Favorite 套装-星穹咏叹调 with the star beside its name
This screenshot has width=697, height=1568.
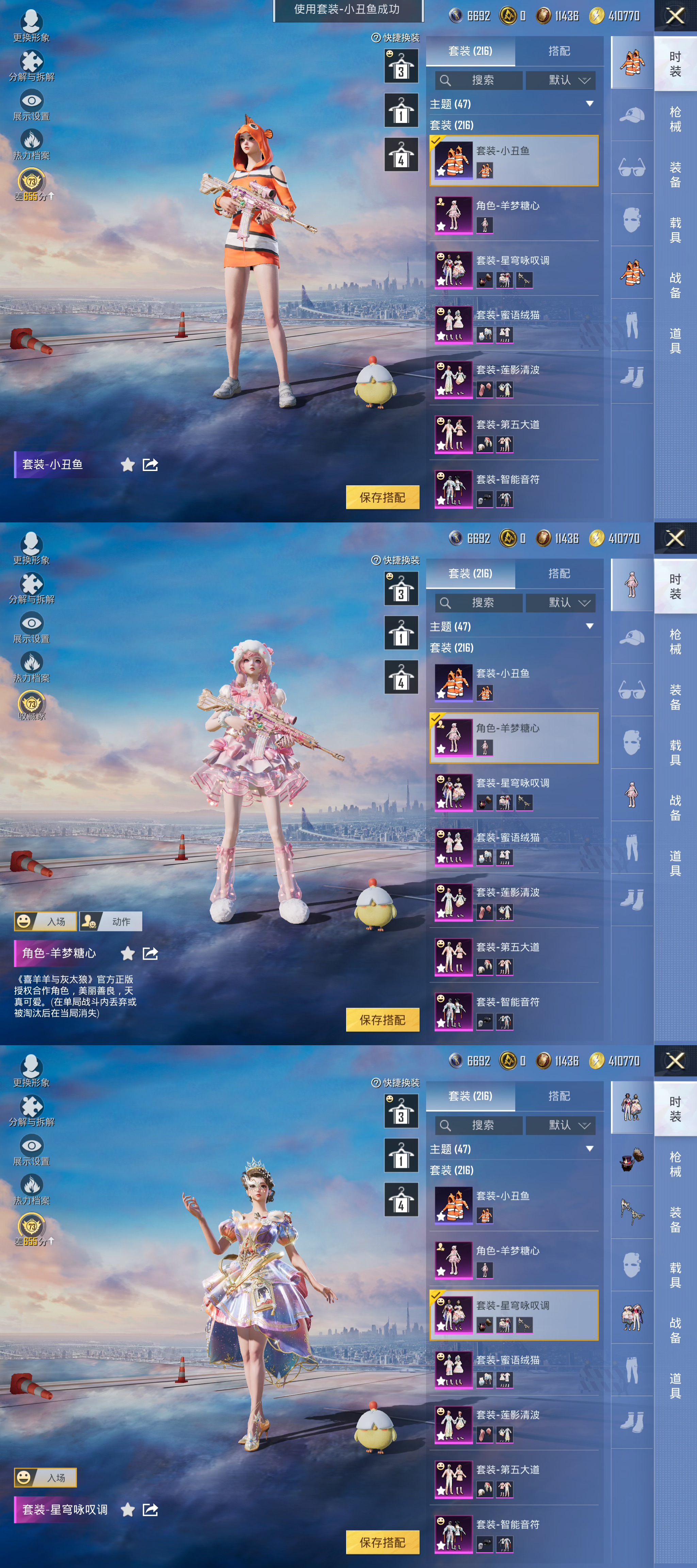click(x=127, y=1509)
